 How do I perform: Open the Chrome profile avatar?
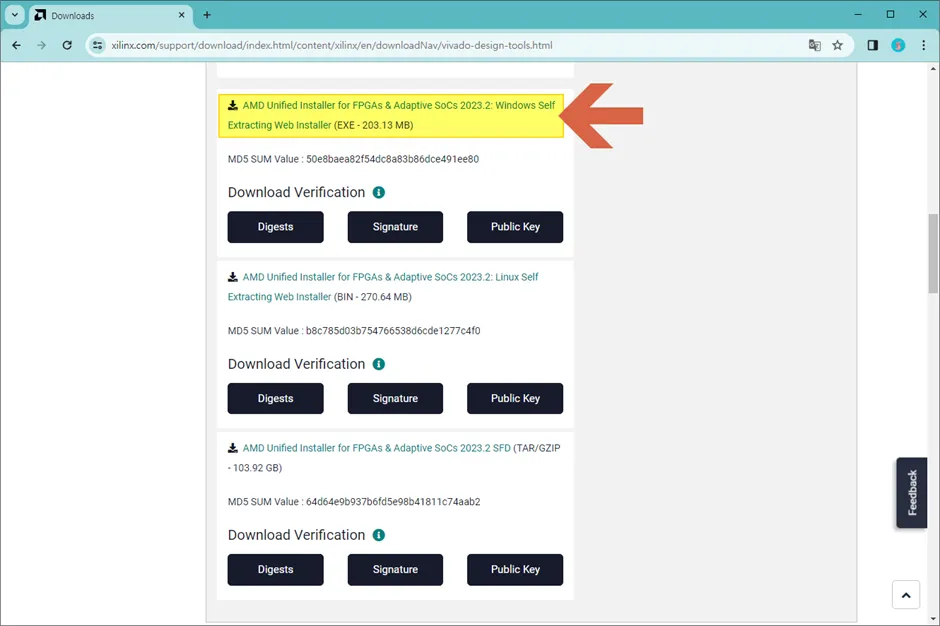[898, 45]
